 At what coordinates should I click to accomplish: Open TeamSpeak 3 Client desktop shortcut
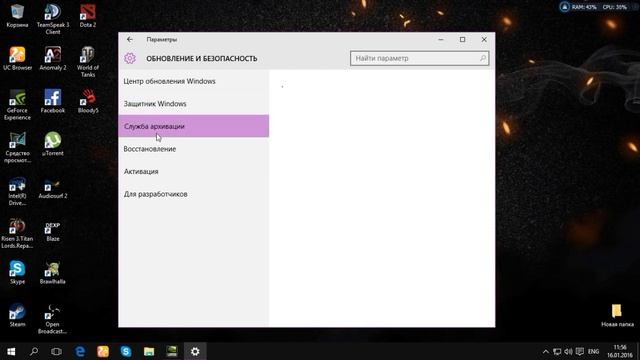53,19
